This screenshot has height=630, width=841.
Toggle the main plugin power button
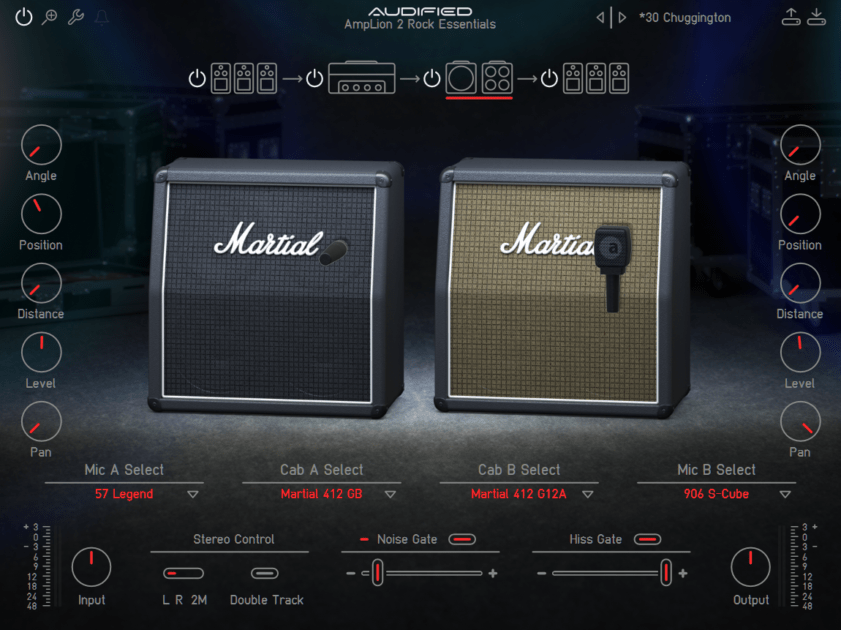pyautogui.click(x=24, y=17)
